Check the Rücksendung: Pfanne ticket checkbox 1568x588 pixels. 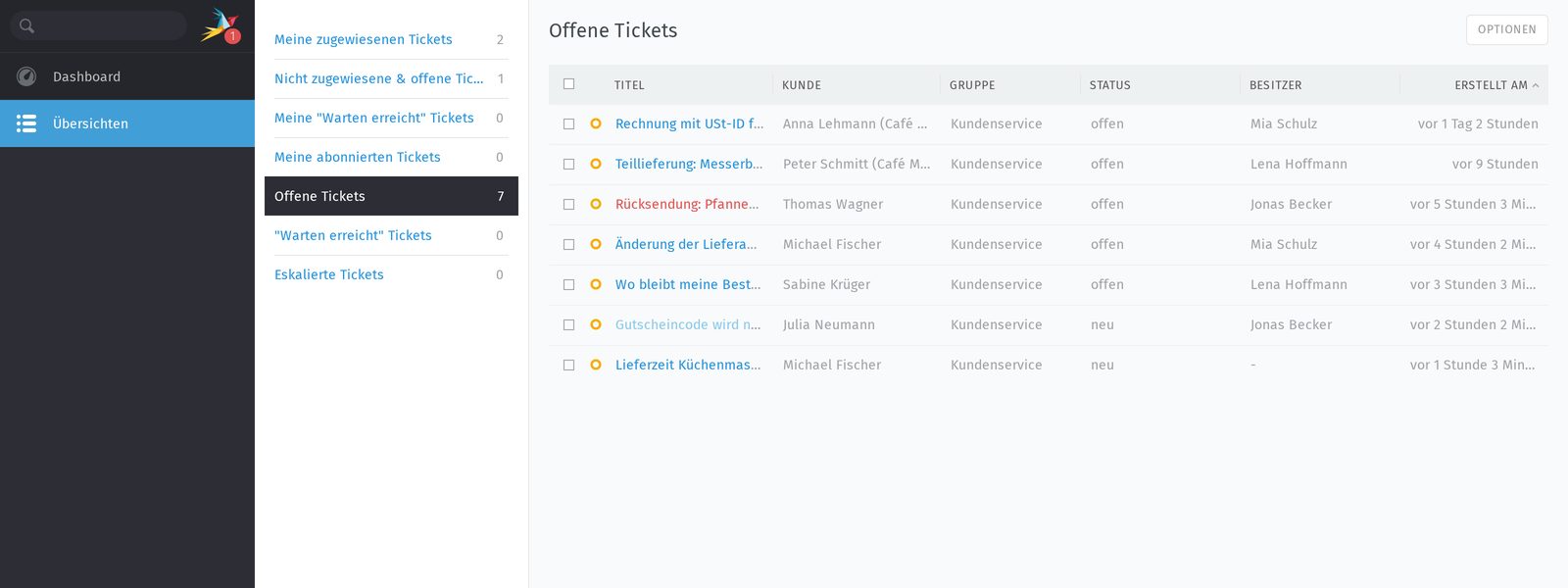point(568,205)
